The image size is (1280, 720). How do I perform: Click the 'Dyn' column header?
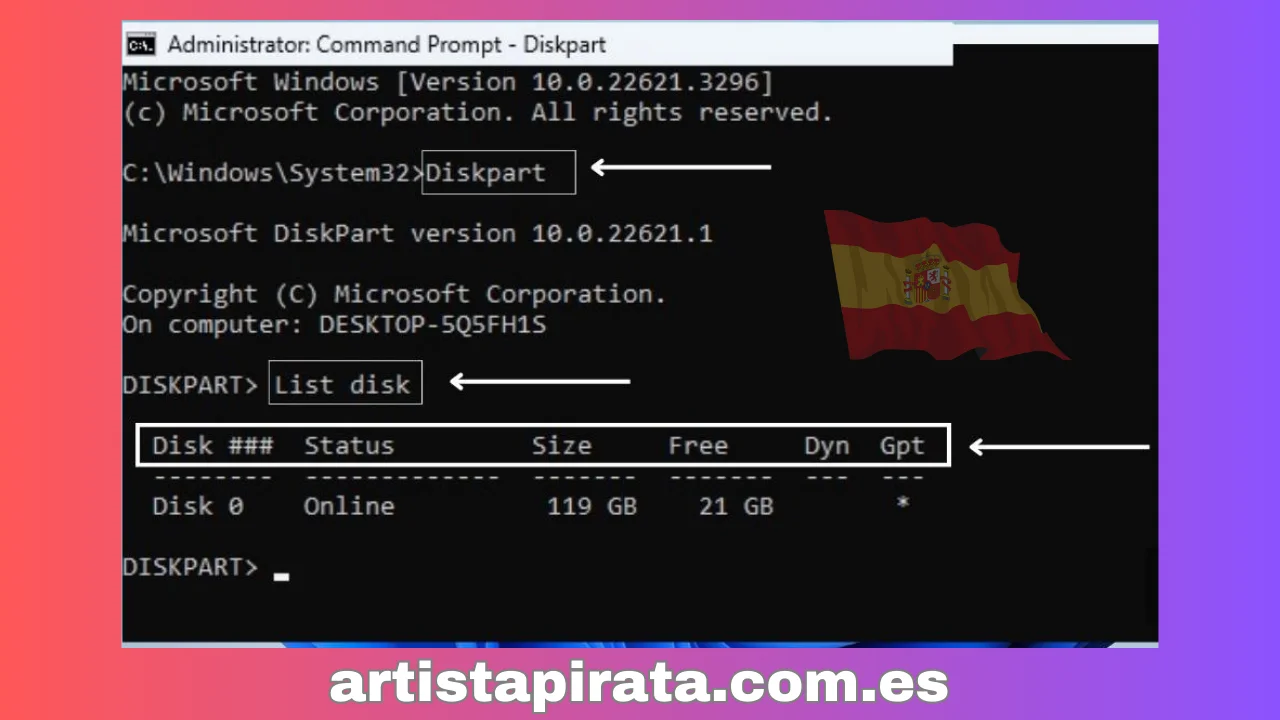click(x=827, y=446)
